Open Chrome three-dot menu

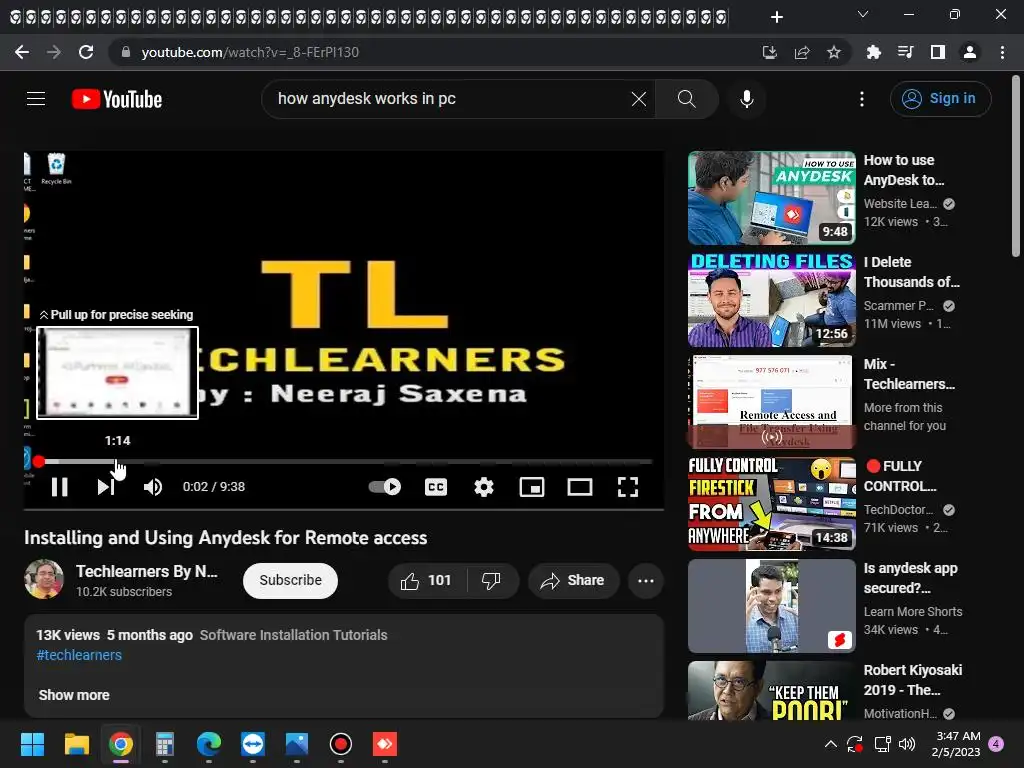coord(1002,52)
